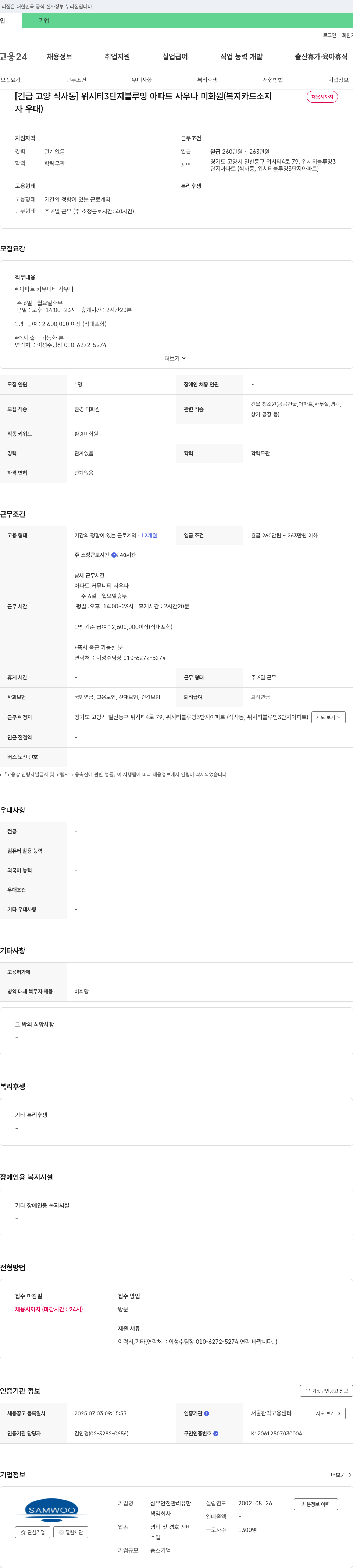This screenshot has height=1568, width=353.
Task: Jump to the 근무조건 section tab
Action: tap(76, 80)
